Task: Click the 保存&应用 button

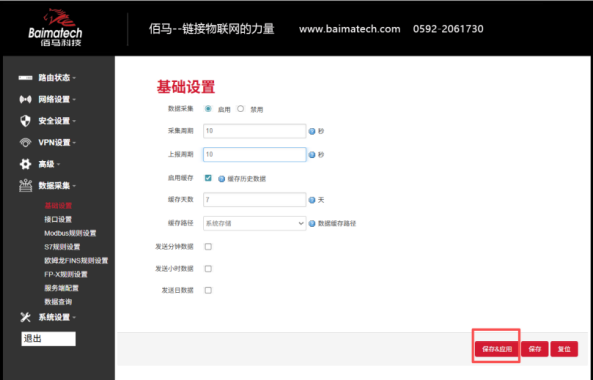Action: click(497, 349)
